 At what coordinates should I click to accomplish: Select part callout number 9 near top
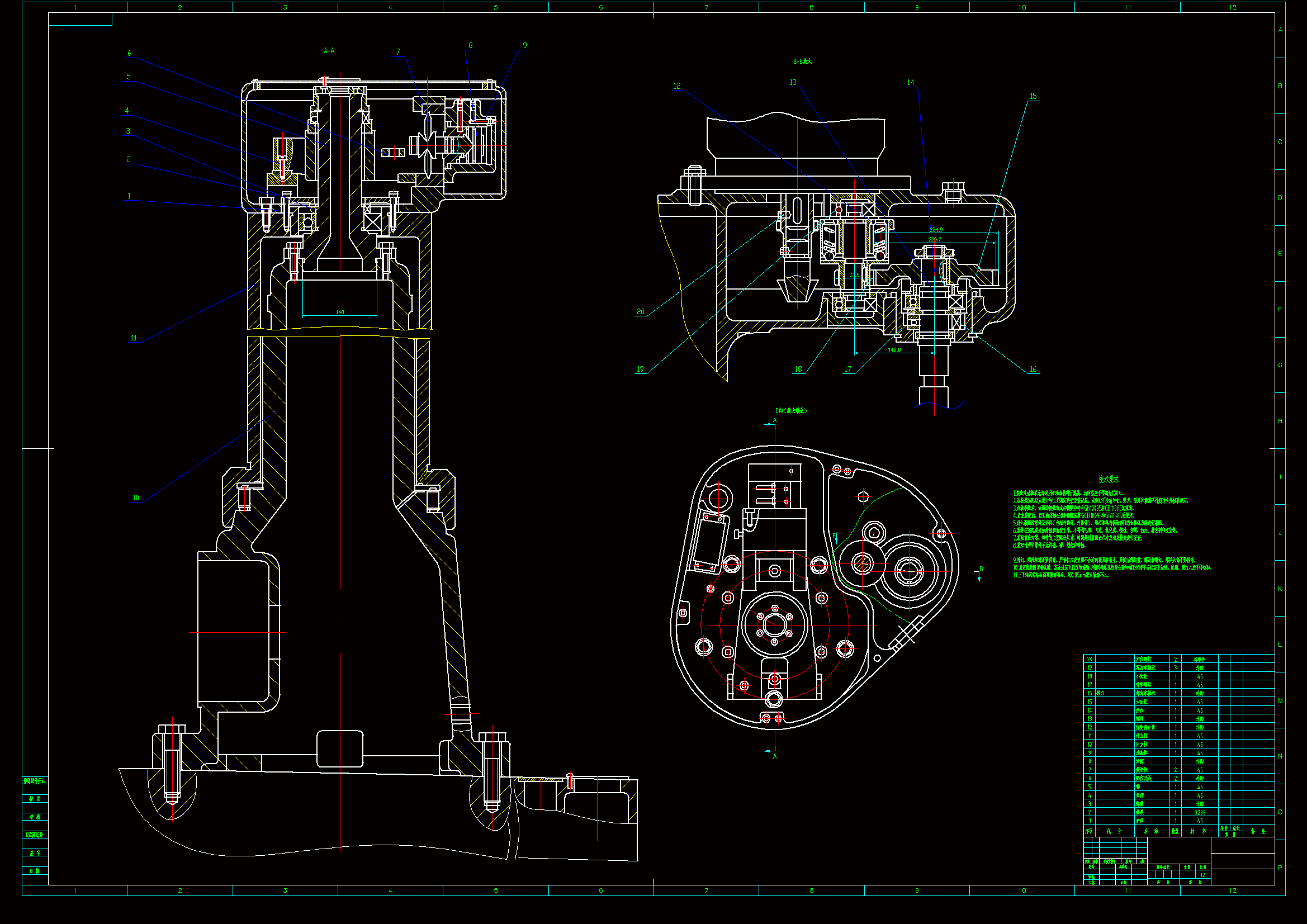pyautogui.click(x=525, y=45)
